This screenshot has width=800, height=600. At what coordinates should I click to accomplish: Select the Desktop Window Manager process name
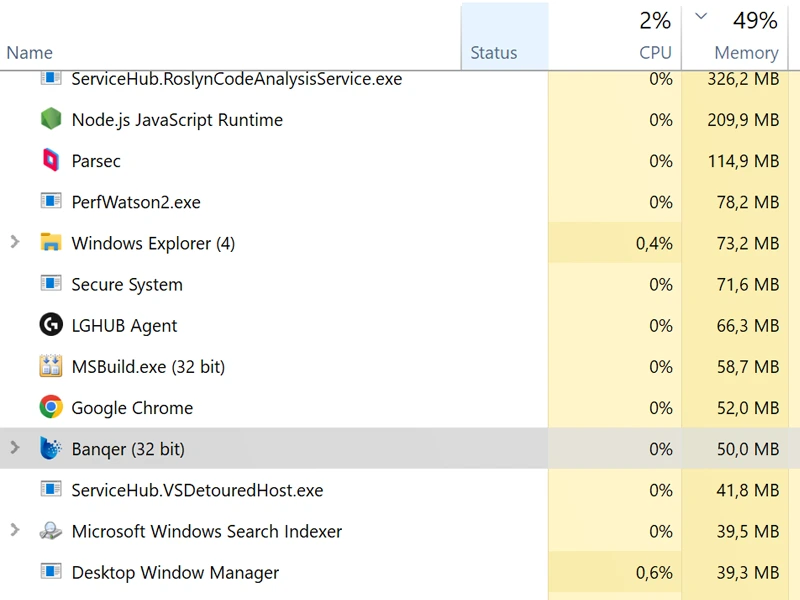coord(175,573)
